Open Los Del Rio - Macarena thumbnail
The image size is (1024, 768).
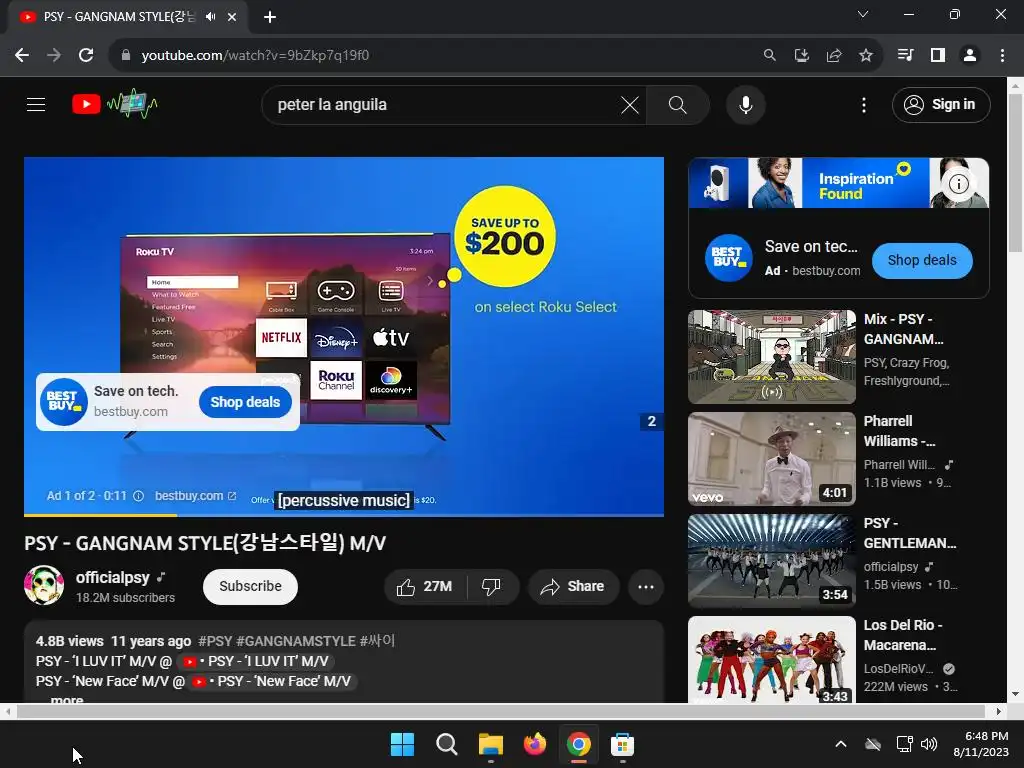point(771,660)
